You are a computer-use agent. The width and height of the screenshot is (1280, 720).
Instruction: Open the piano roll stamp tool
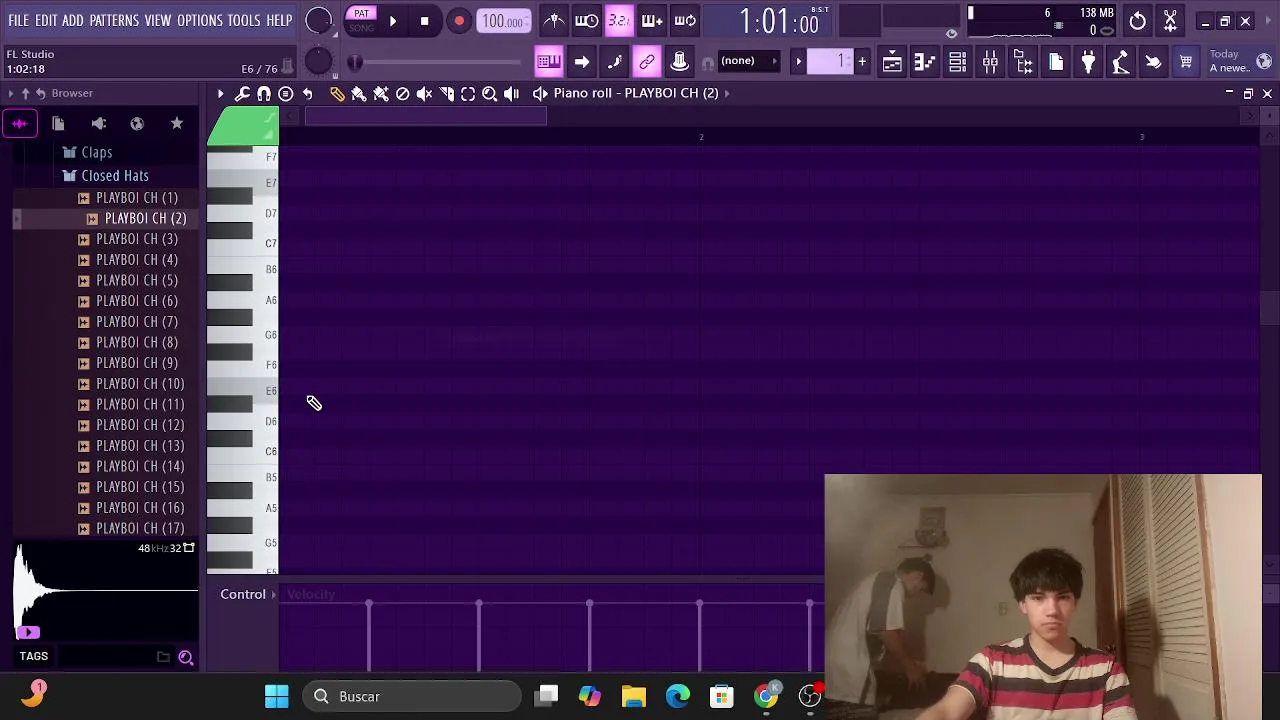tap(286, 93)
